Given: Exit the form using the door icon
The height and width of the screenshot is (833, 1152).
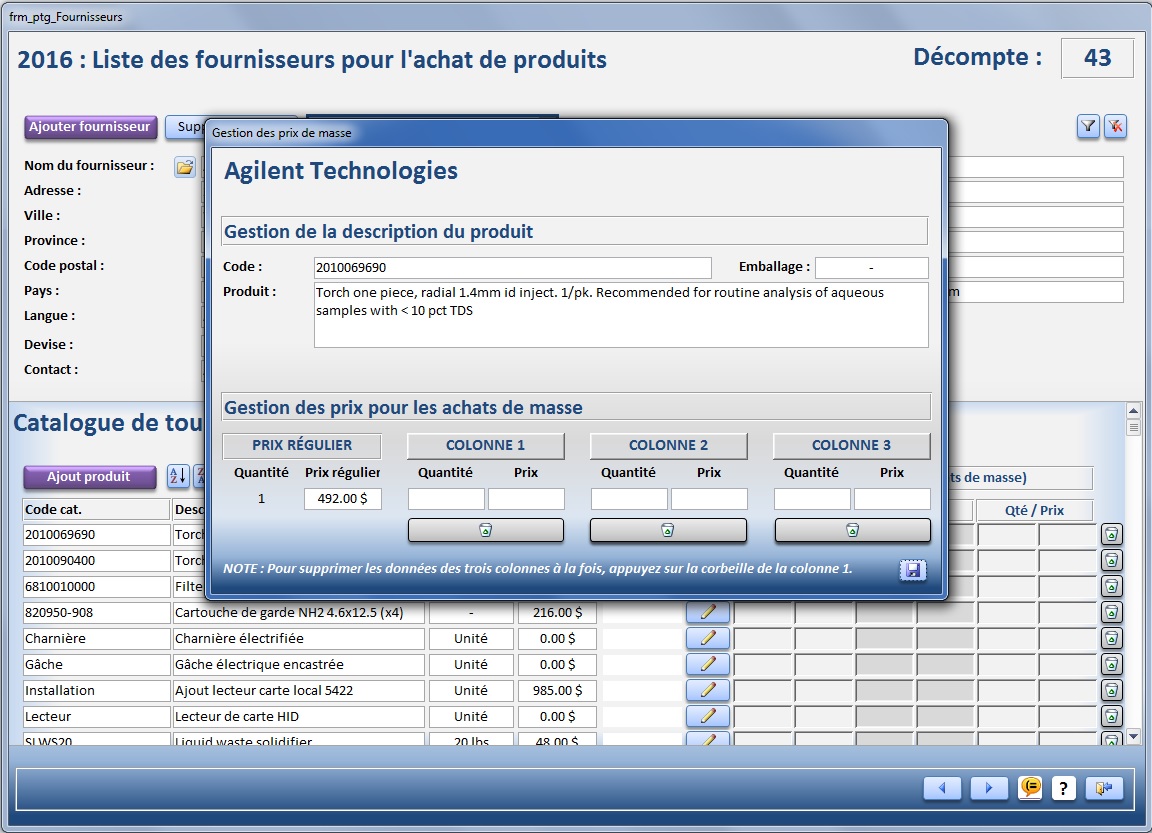Looking at the screenshot, I should (x=1104, y=788).
